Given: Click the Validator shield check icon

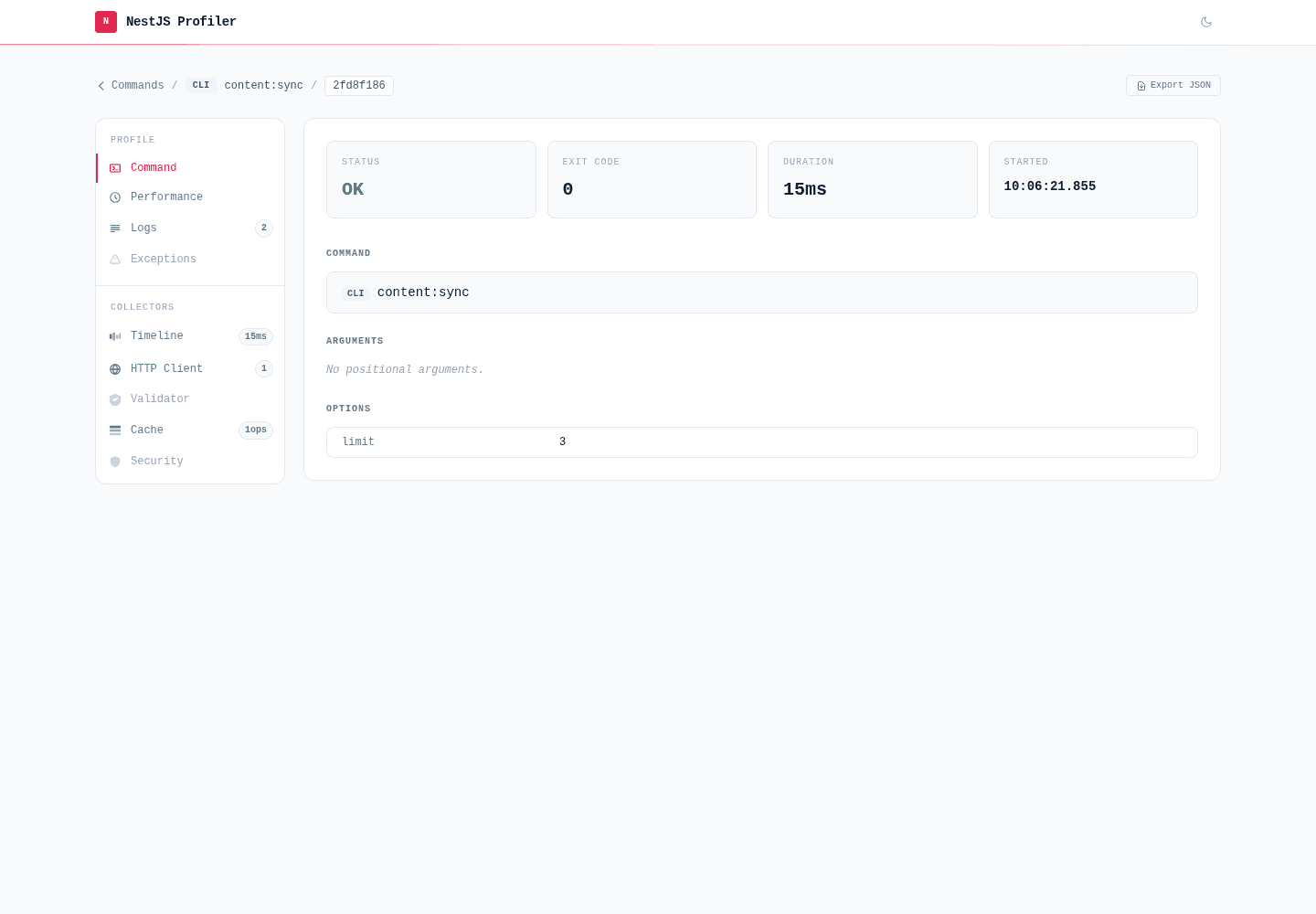Looking at the screenshot, I should pos(115,399).
